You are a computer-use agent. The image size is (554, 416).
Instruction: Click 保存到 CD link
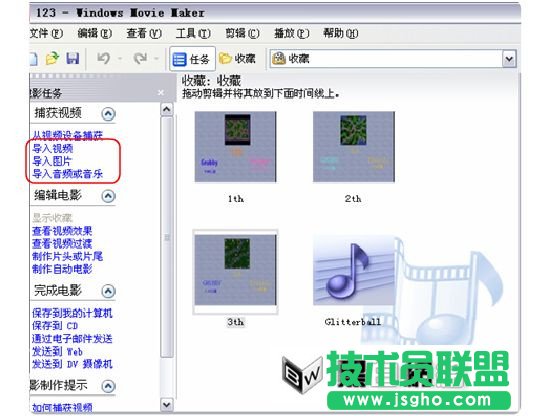pyautogui.click(x=55, y=326)
